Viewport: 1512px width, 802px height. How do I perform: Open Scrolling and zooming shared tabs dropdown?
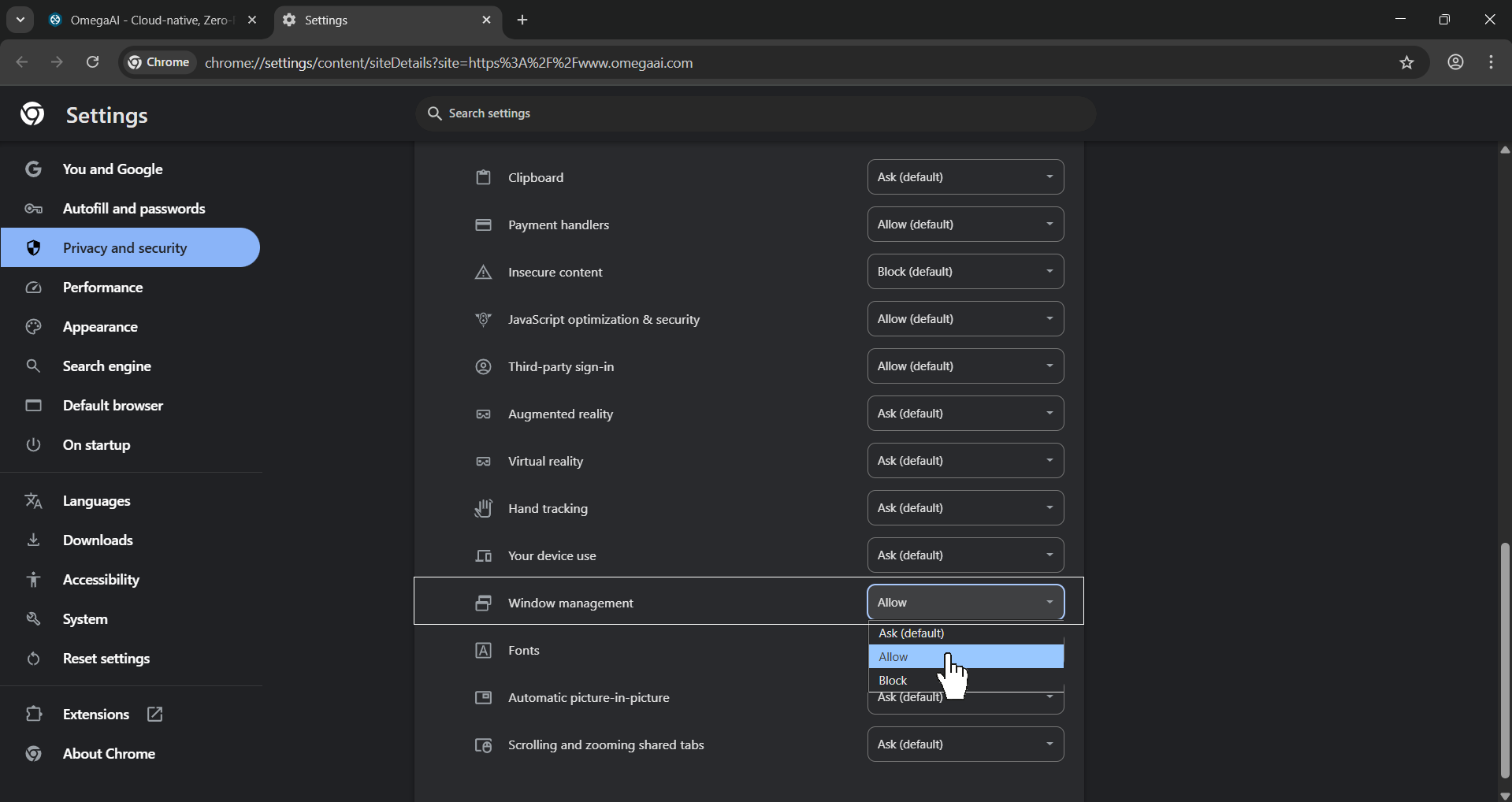pyautogui.click(x=965, y=744)
